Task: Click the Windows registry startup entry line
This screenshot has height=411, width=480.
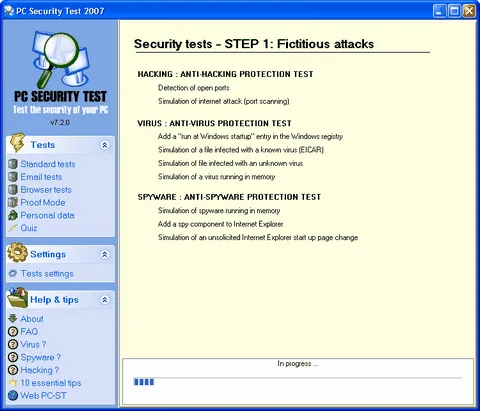Action: click(x=250, y=136)
